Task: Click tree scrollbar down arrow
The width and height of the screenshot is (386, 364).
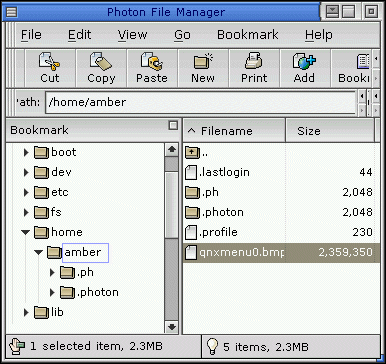Action: [172, 327]
